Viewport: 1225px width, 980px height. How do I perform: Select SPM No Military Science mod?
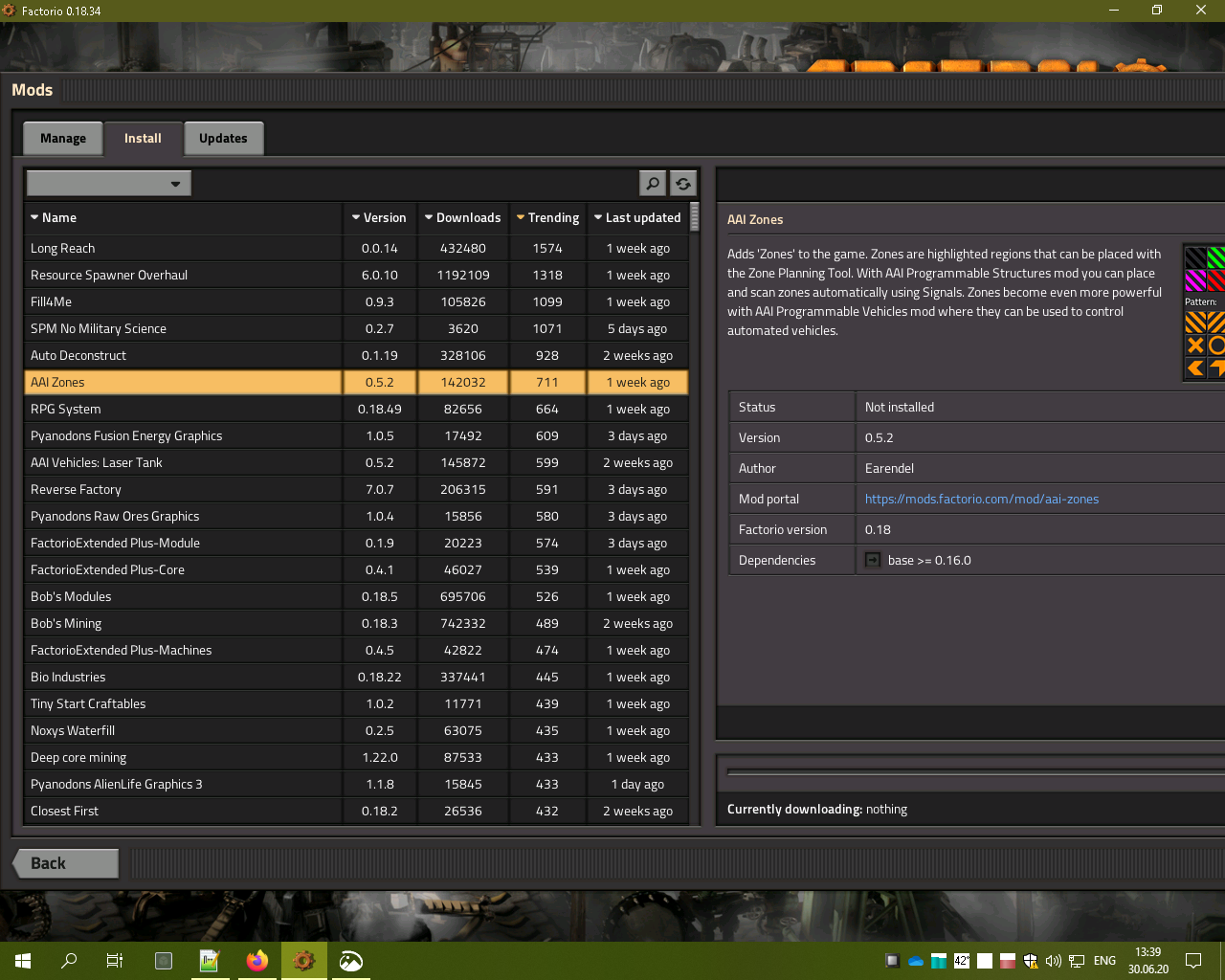tap(356, 328)
